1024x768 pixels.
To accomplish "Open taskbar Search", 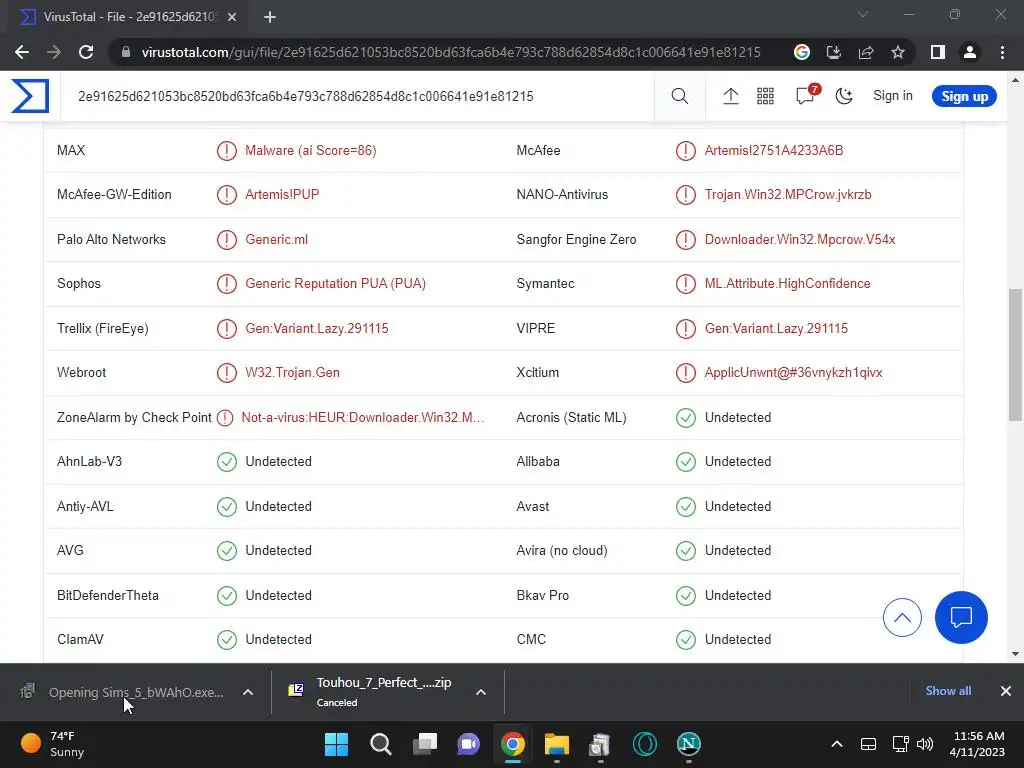I will pos(381,744).
